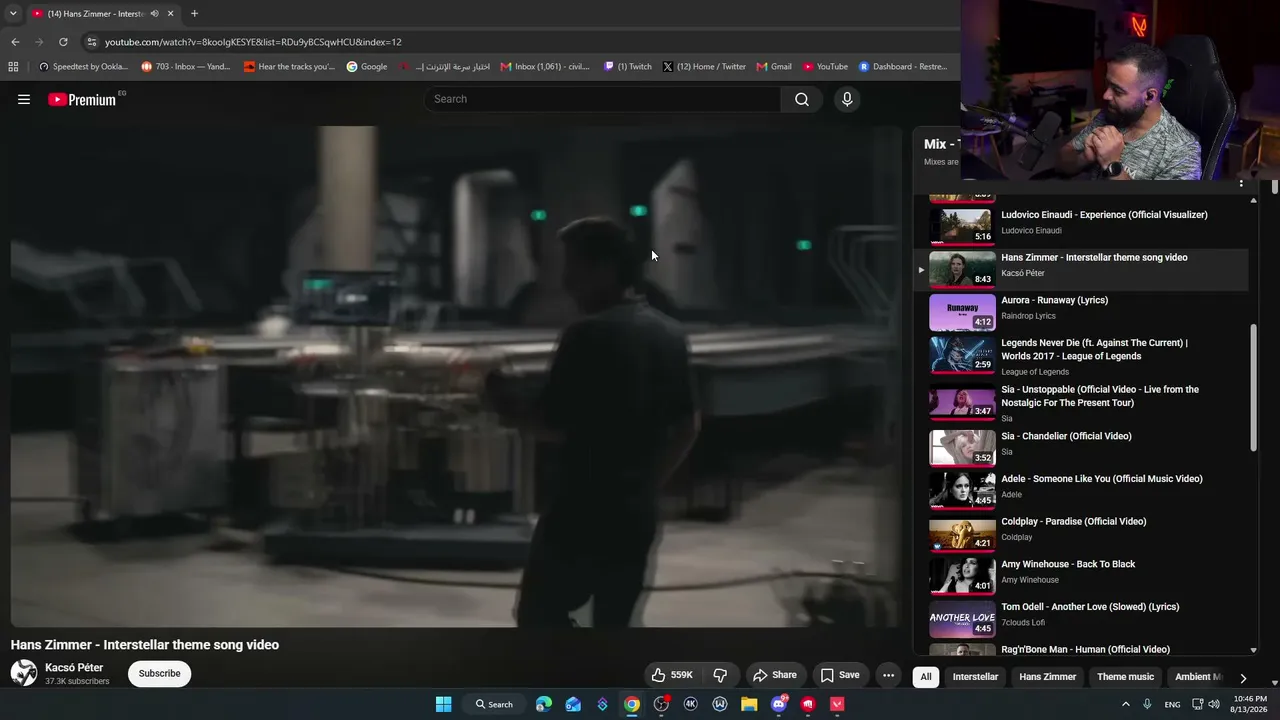Show hidden system tray icons
This screenshot has width=1280, height=720.
coord(1125,704)
